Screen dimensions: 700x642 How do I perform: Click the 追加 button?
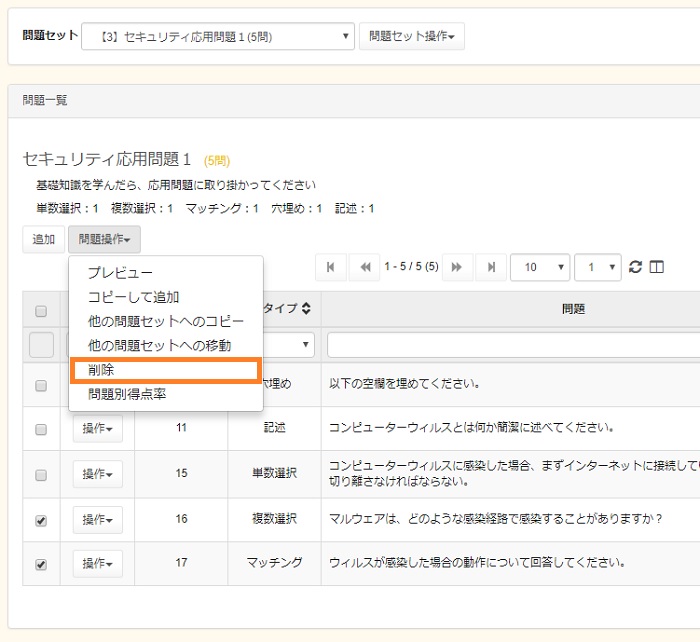tap(43, 239)
